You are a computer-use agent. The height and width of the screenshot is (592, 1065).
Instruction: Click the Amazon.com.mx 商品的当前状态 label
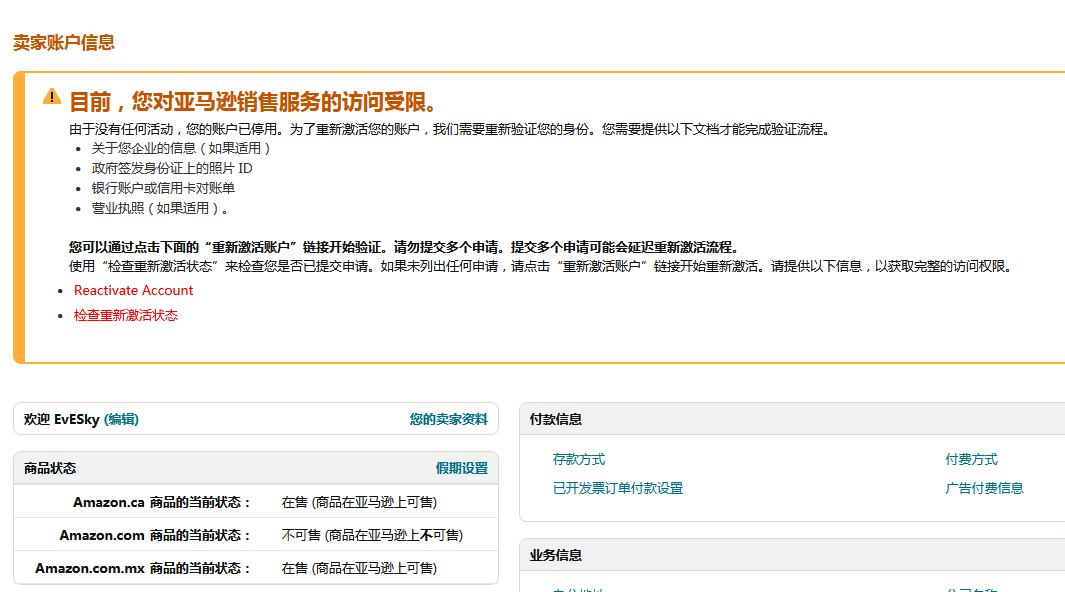pyautogui.click(x=143, y=568)
